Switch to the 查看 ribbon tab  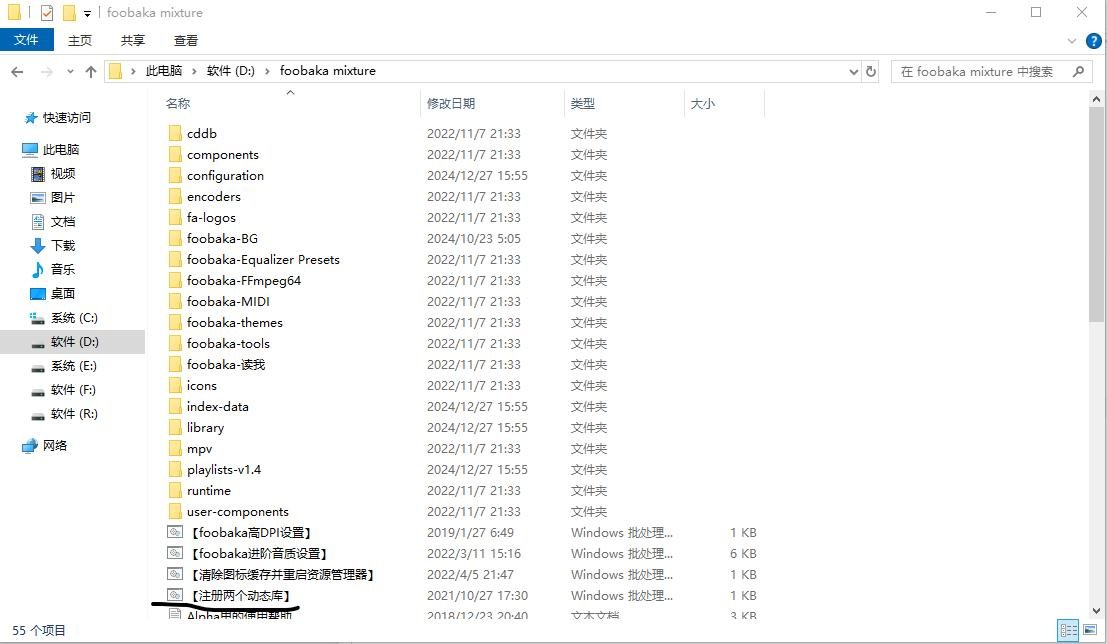[186, 40]
